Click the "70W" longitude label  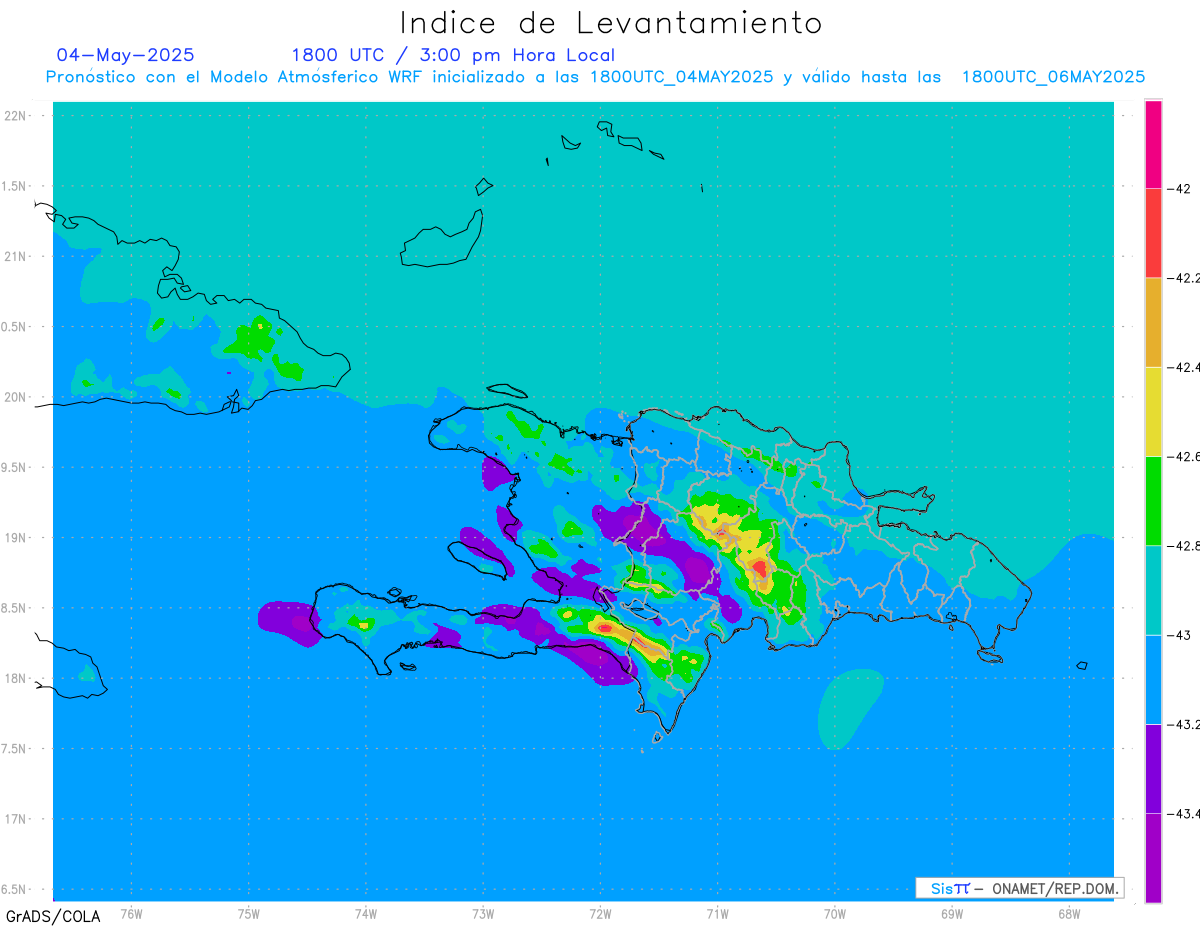834,913
